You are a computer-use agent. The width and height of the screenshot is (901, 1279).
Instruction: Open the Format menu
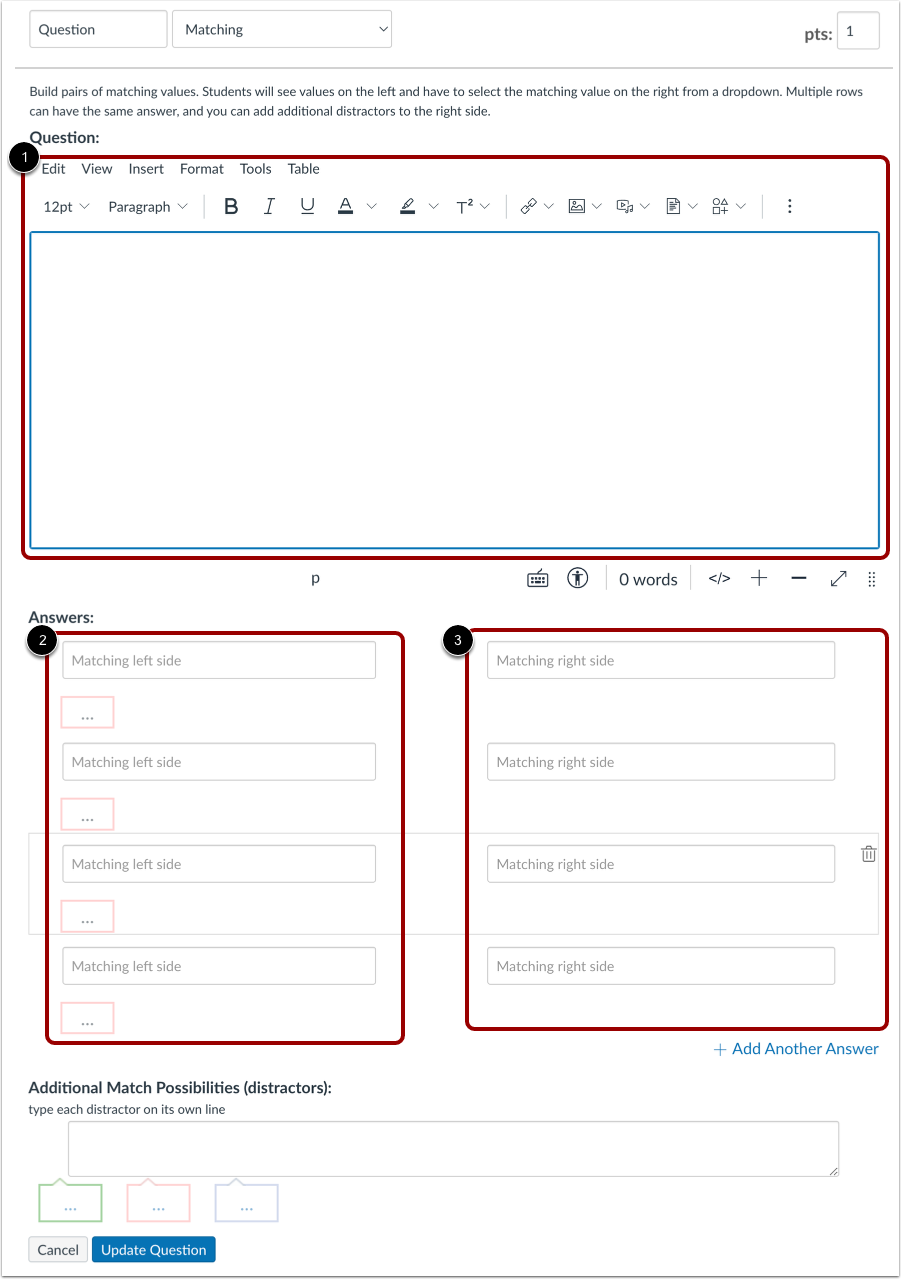click(201, 169)
